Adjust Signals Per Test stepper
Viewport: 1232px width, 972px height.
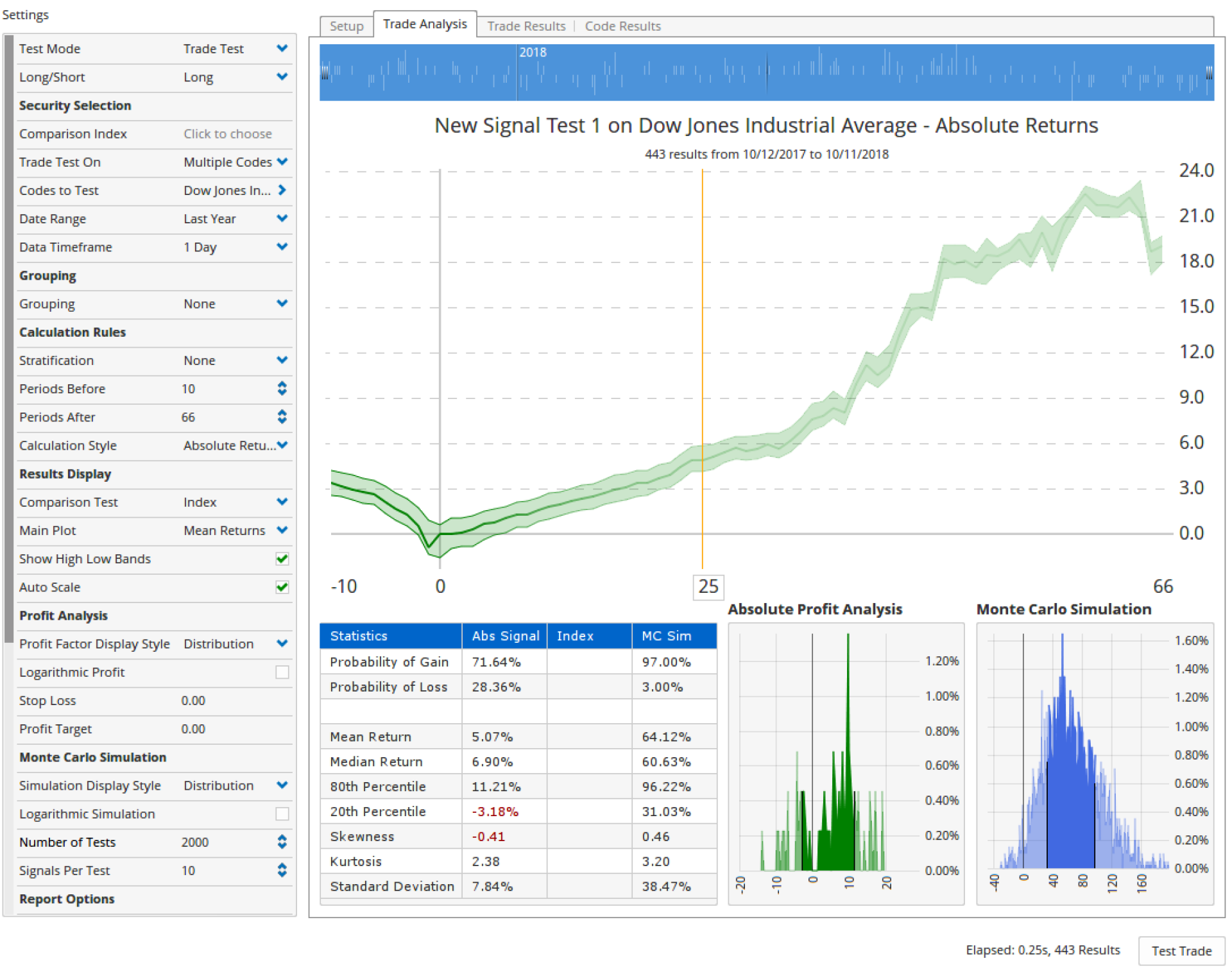tap(282, 870)
